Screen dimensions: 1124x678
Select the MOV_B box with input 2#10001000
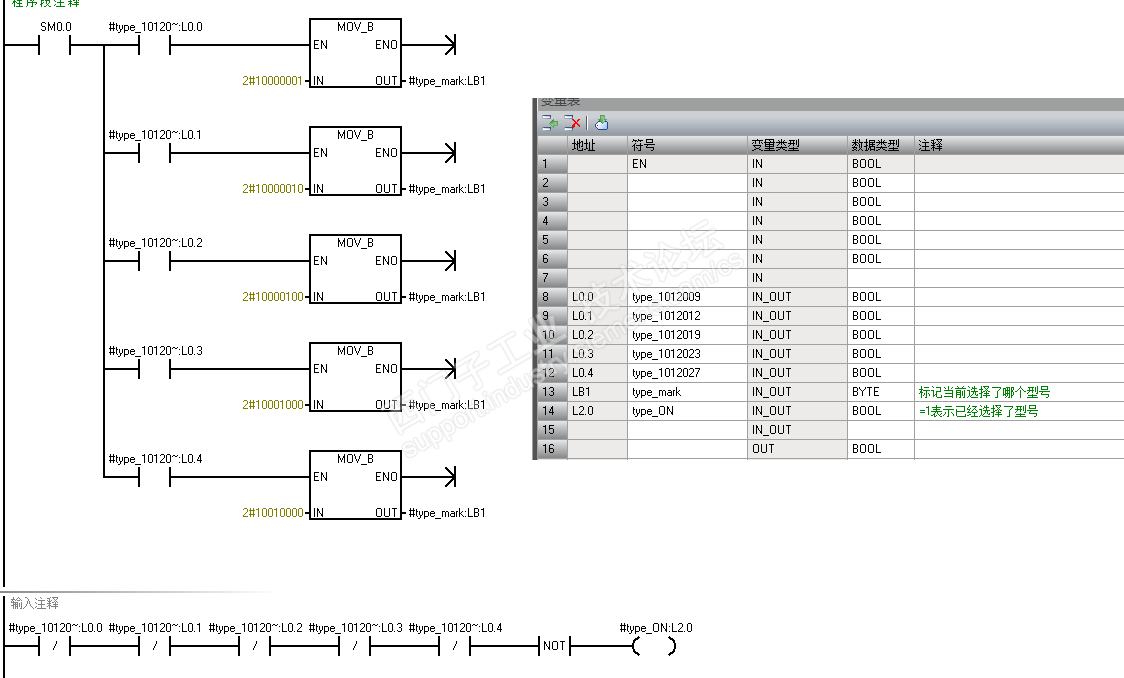[355, 377]
